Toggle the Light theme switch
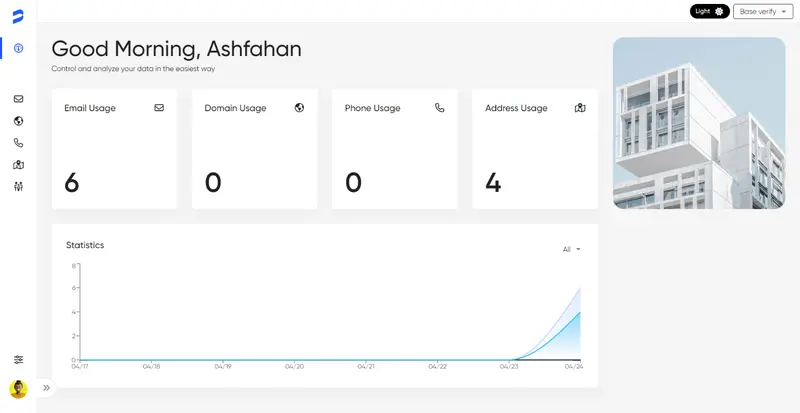800x413 pixels. [710, 11]
